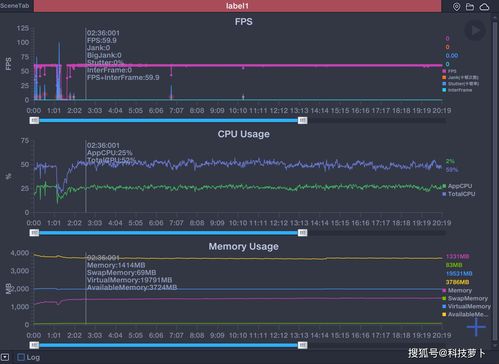Image resolution: width=499 pixels, height=364 pixels.
Task: Open the folder icon in top-right header
Action: (x=470, y=7)
